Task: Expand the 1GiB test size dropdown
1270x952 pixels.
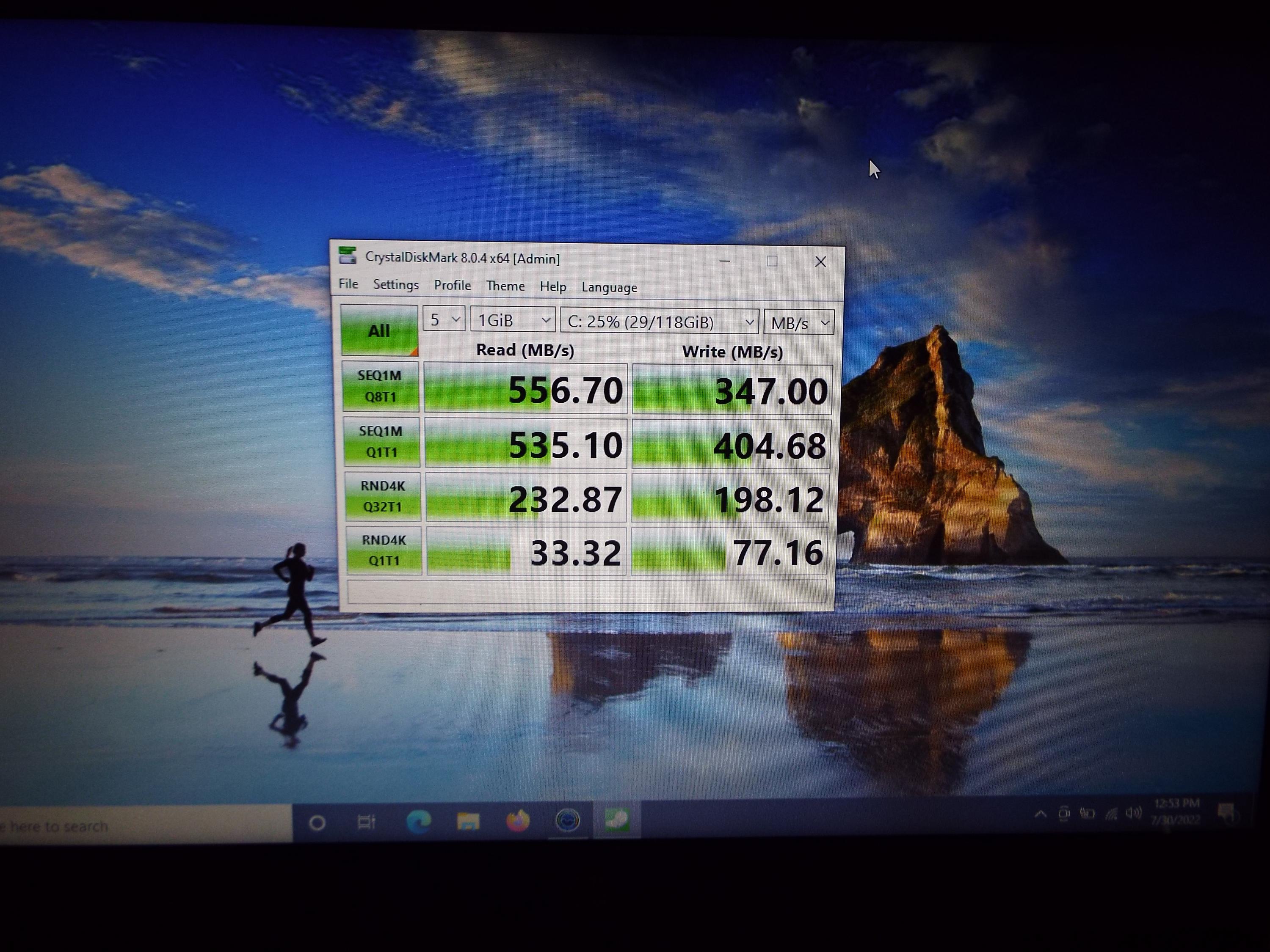Action: point(513,320)
